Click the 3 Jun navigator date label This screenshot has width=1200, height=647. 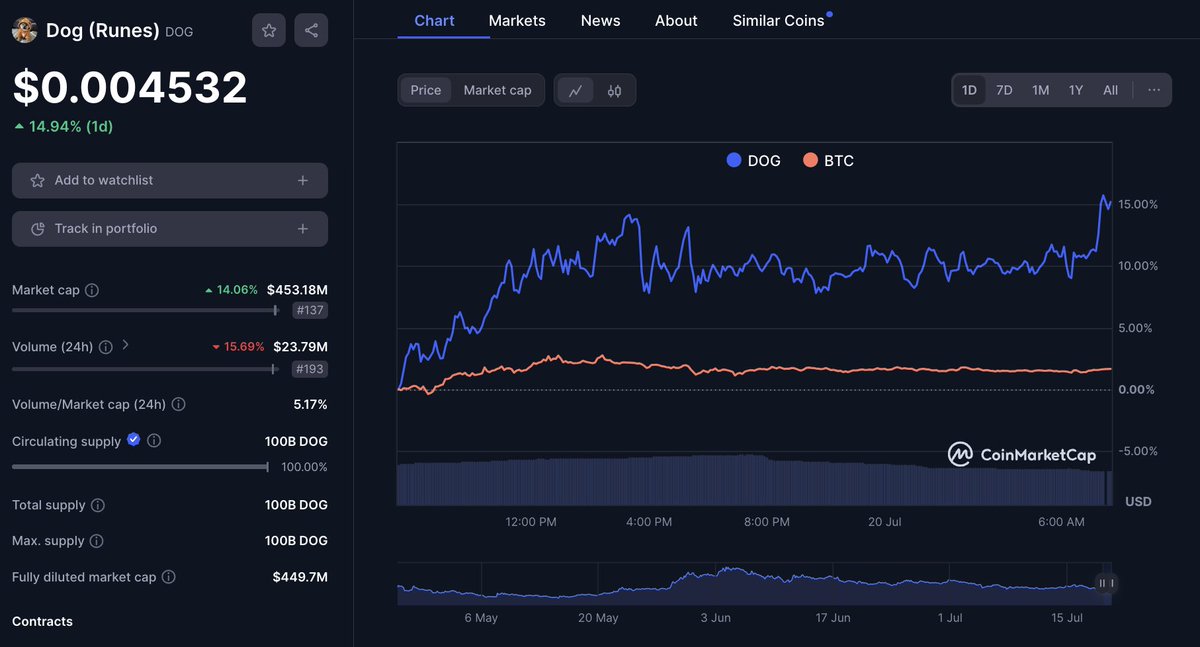[716, 618]
